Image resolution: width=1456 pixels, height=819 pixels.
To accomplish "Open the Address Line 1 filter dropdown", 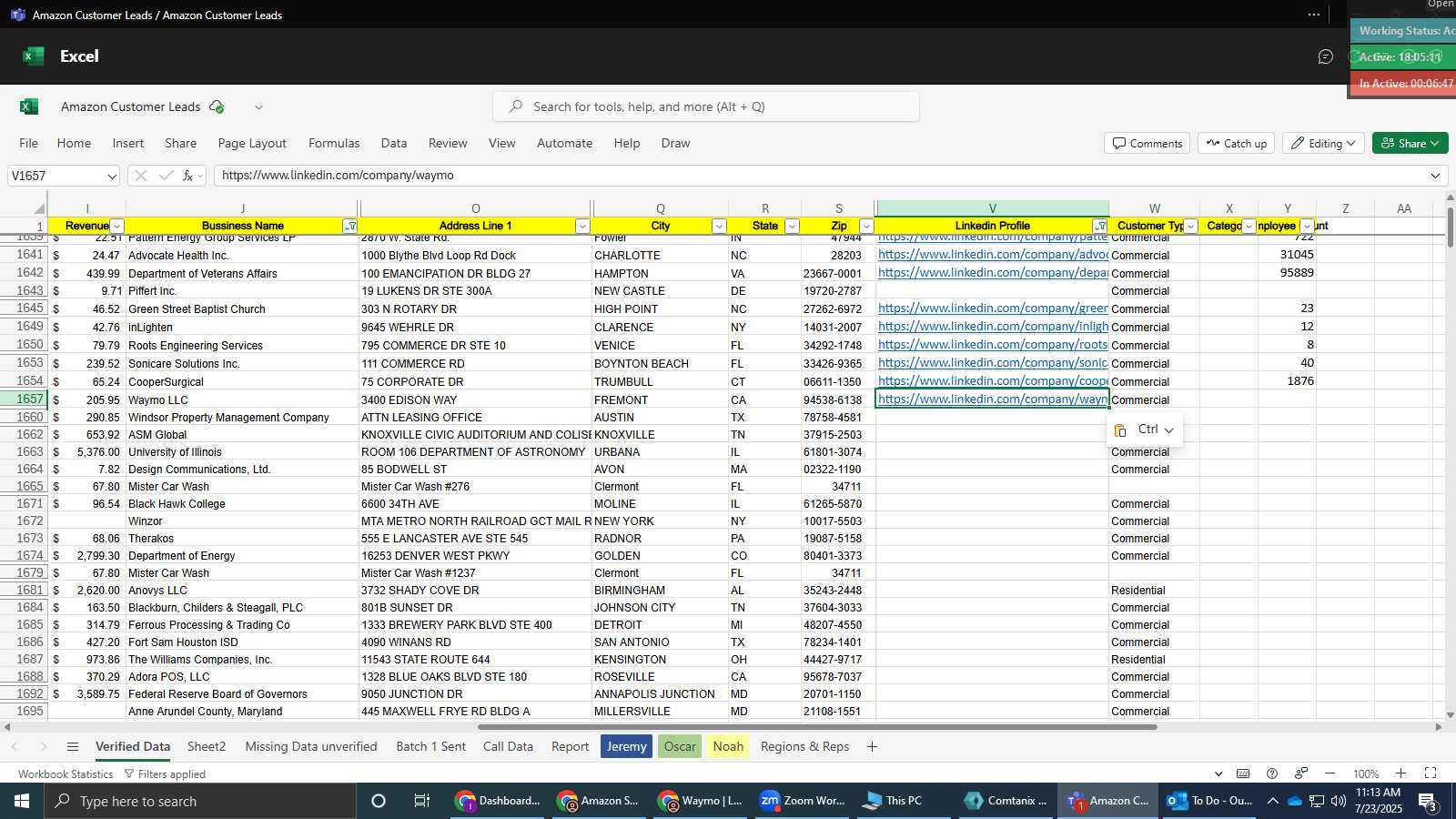I will point(582,226).
